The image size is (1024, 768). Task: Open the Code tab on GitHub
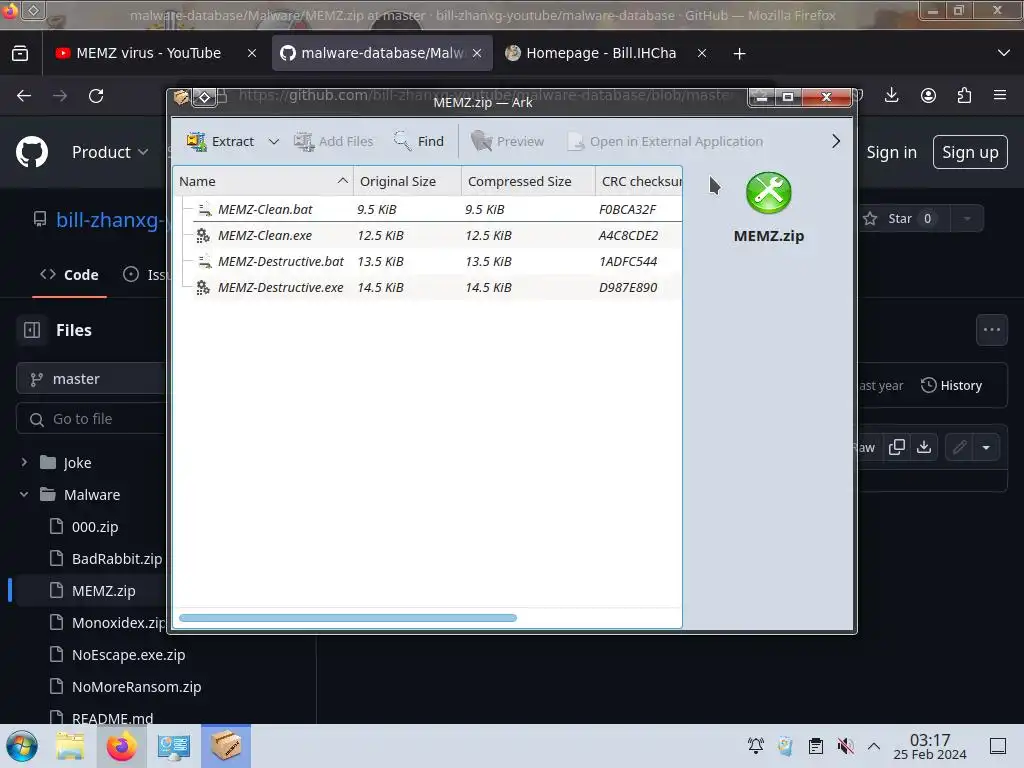[x=69, y=275]
